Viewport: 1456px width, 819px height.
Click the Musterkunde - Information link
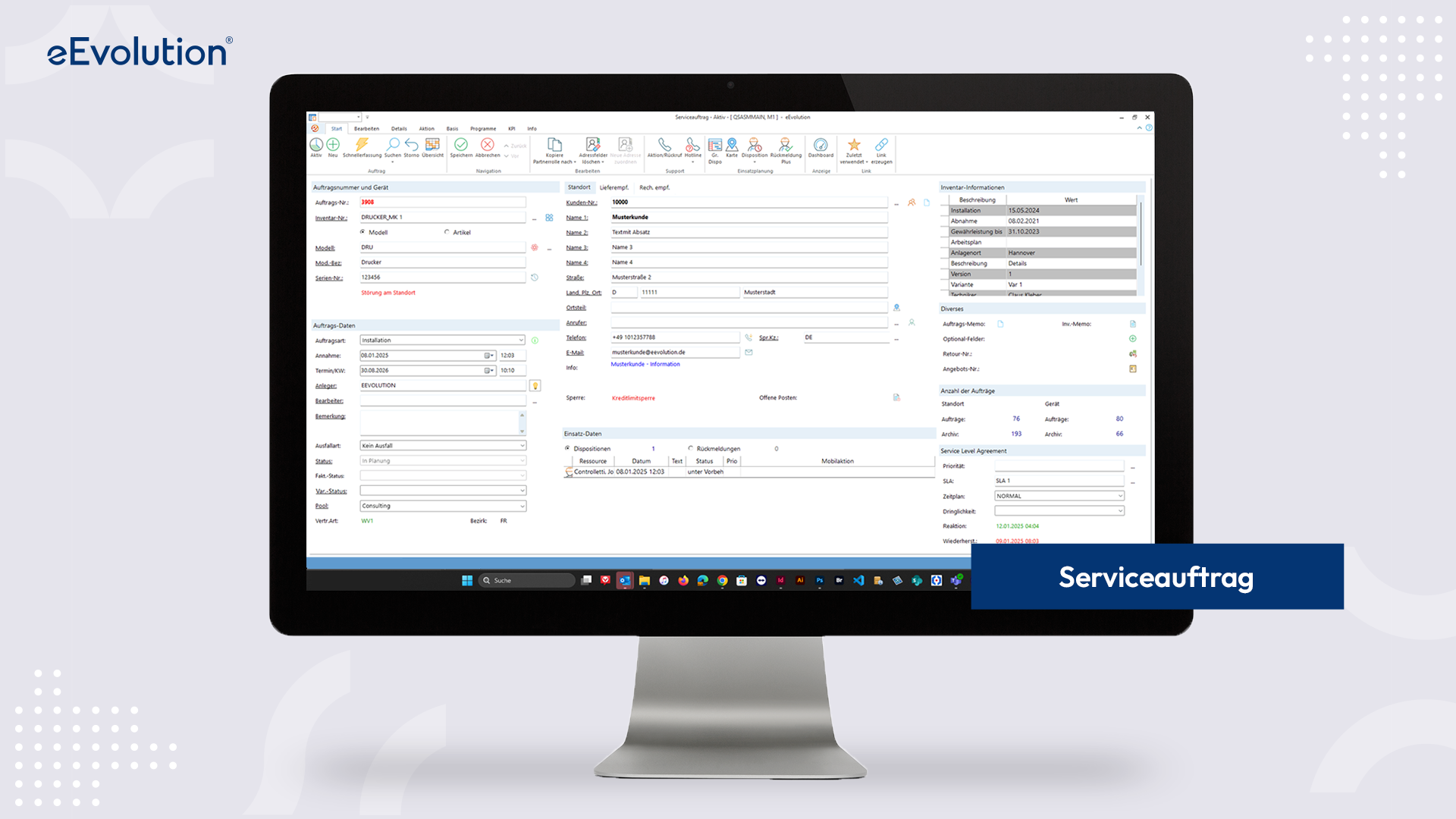[645, 364]
